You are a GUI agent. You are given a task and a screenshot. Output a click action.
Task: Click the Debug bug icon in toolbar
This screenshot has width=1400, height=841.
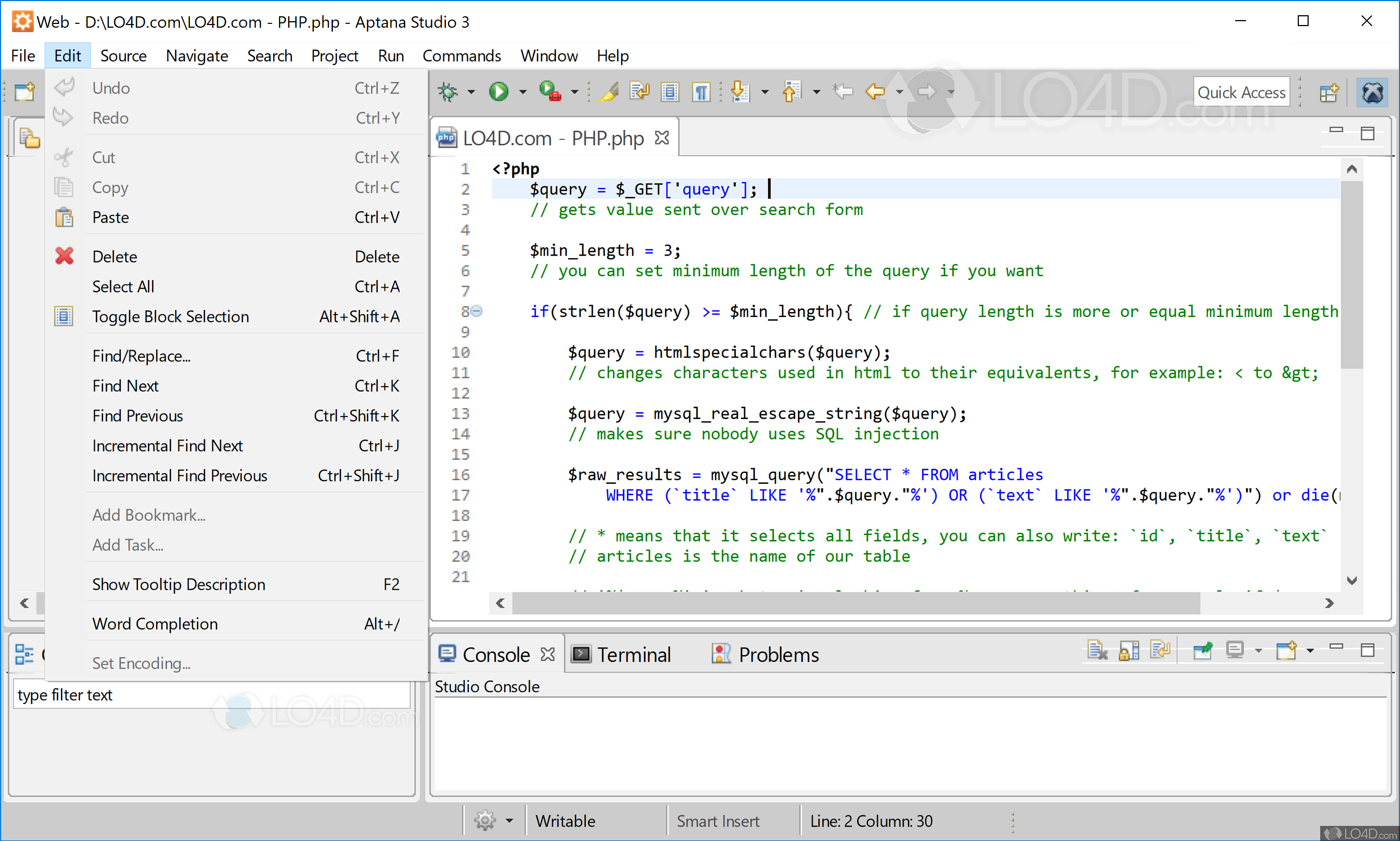(x=448, y=91)
